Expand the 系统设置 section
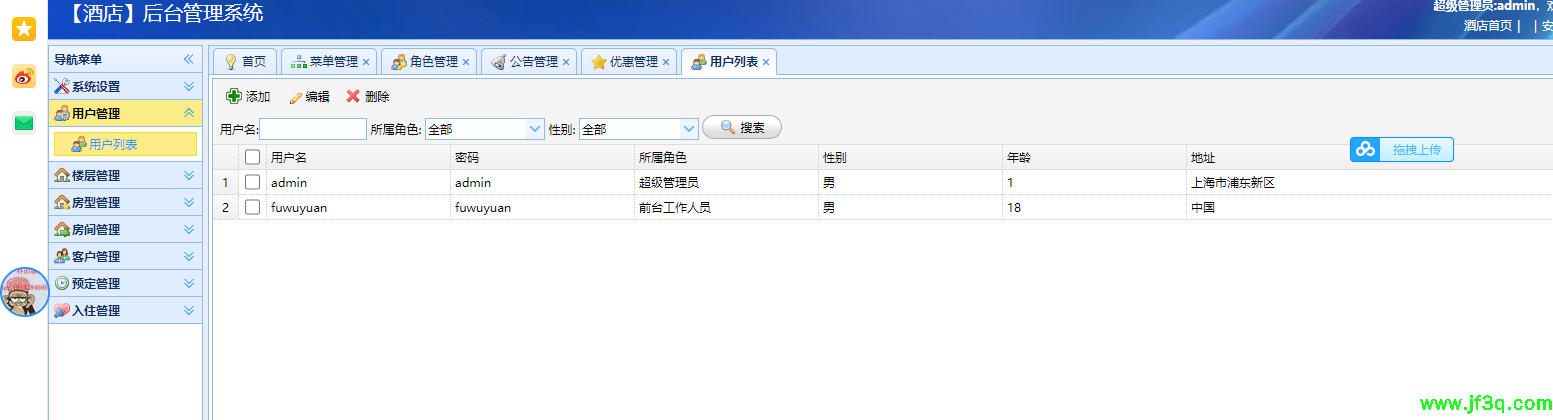This screenshot has width=1553, height=420. 188,86
